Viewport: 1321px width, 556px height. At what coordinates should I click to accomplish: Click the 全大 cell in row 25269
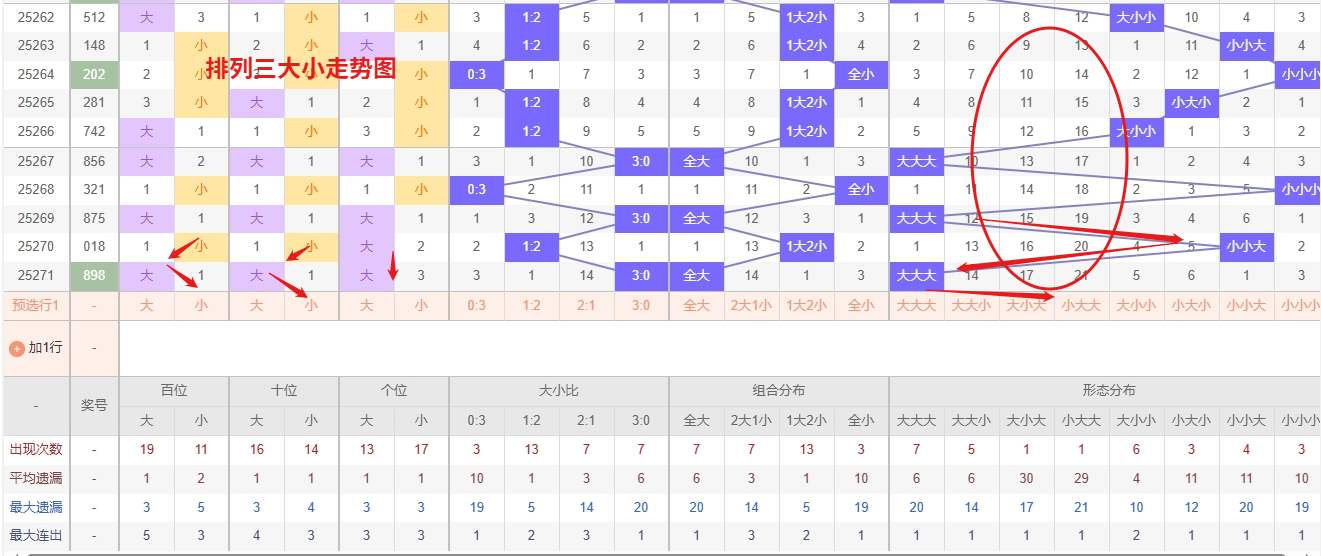click(697, 218)
